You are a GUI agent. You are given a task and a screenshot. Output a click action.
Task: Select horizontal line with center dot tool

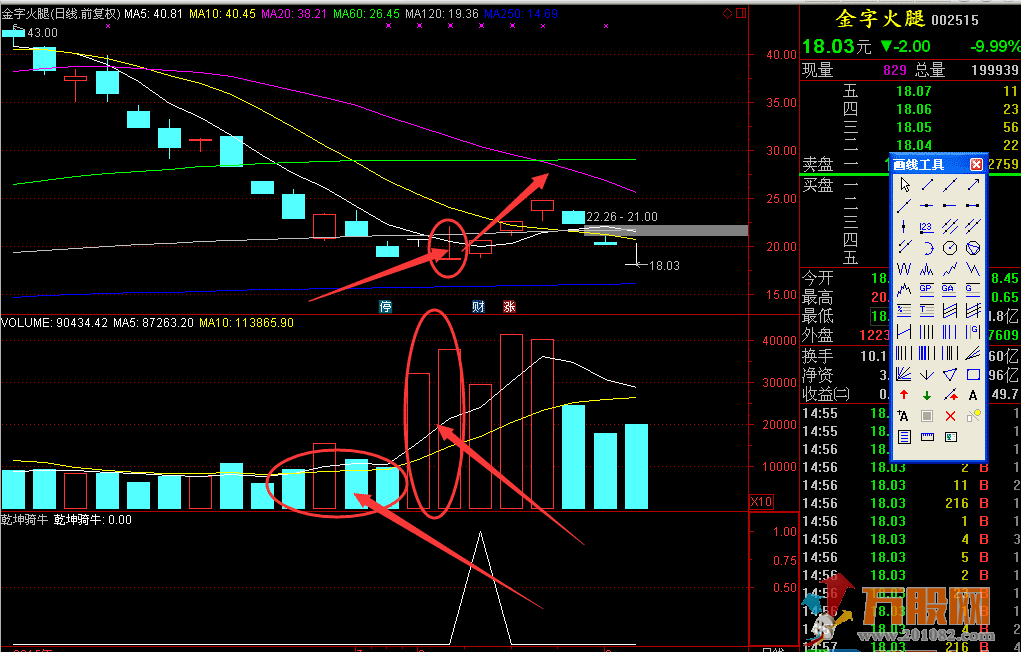click(x=927, y=206)
